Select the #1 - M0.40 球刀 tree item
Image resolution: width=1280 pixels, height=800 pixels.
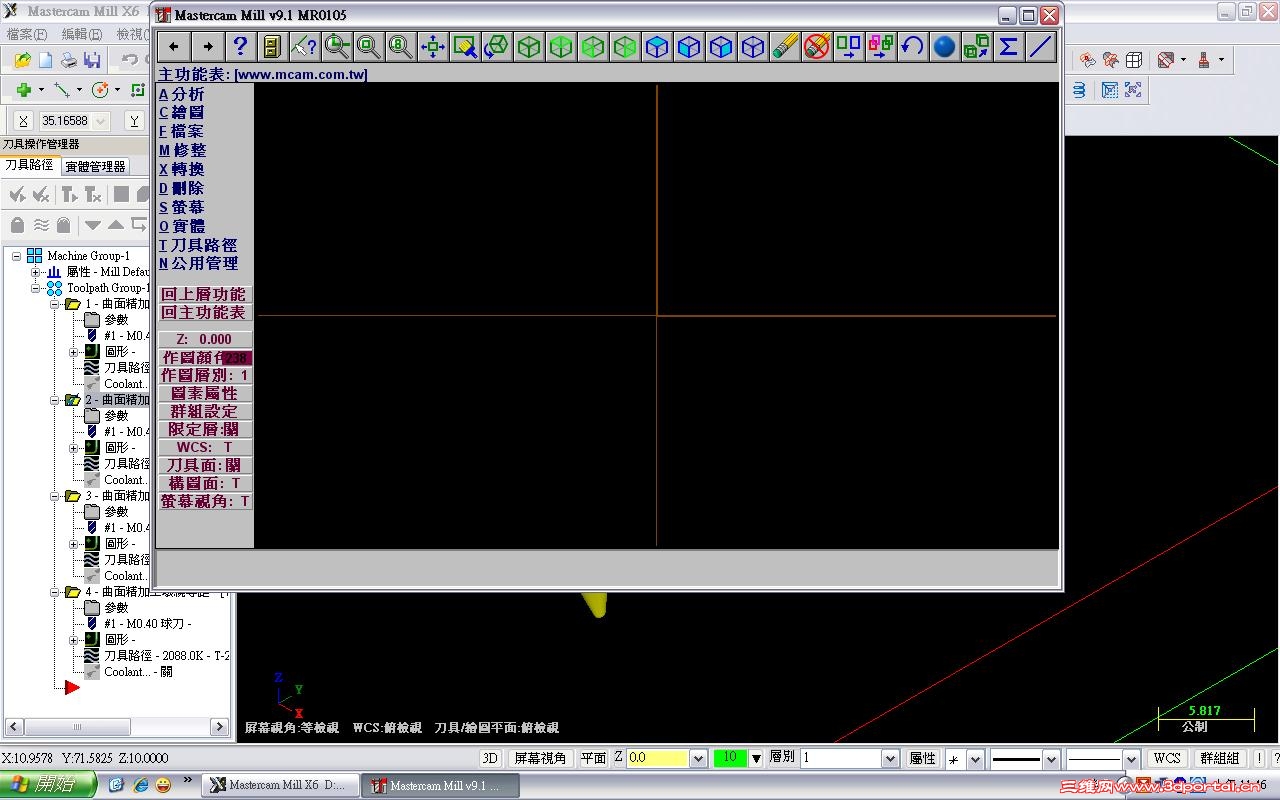click(x=147, y=624)
